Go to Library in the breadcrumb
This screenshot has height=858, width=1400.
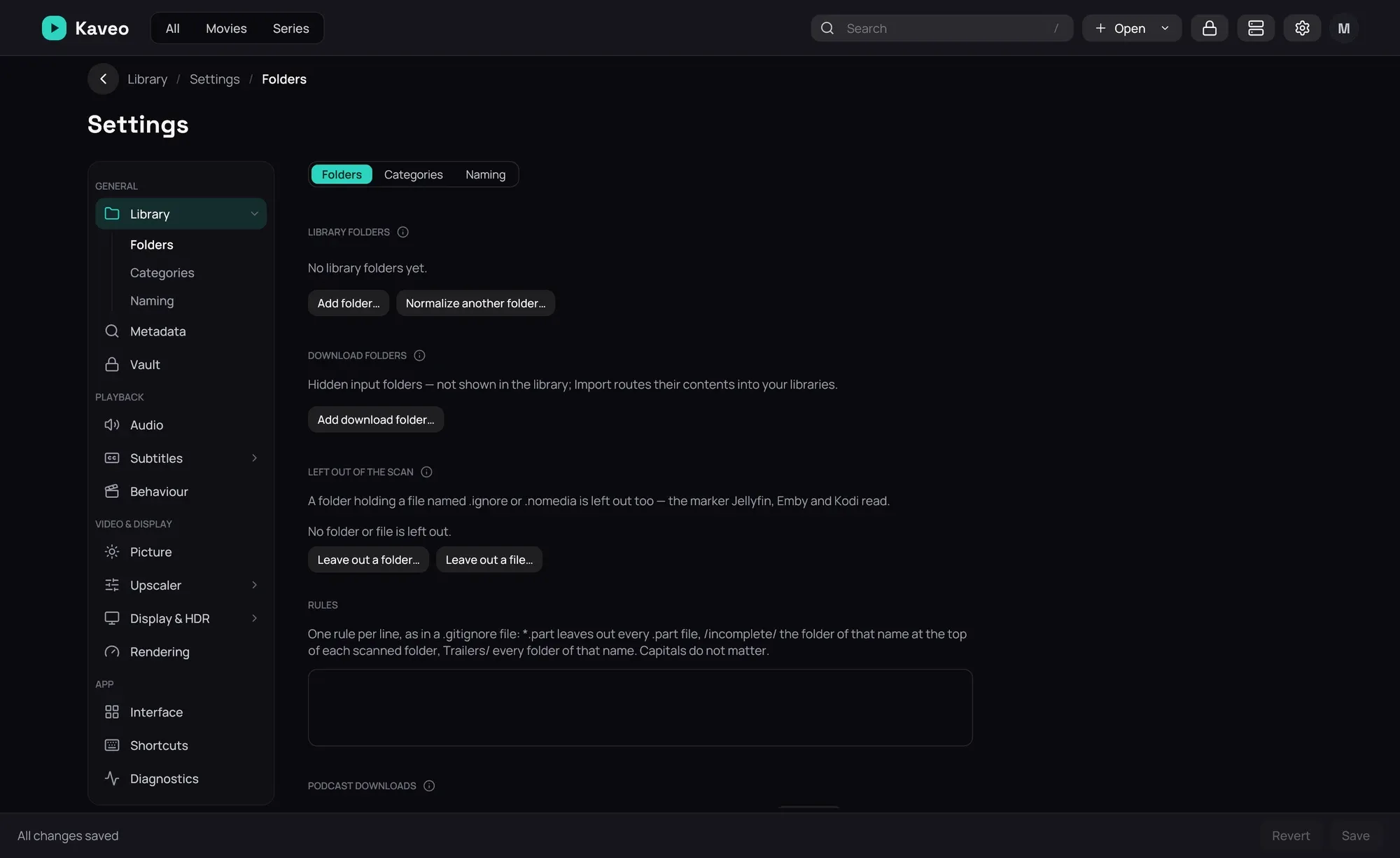[147, 79]
